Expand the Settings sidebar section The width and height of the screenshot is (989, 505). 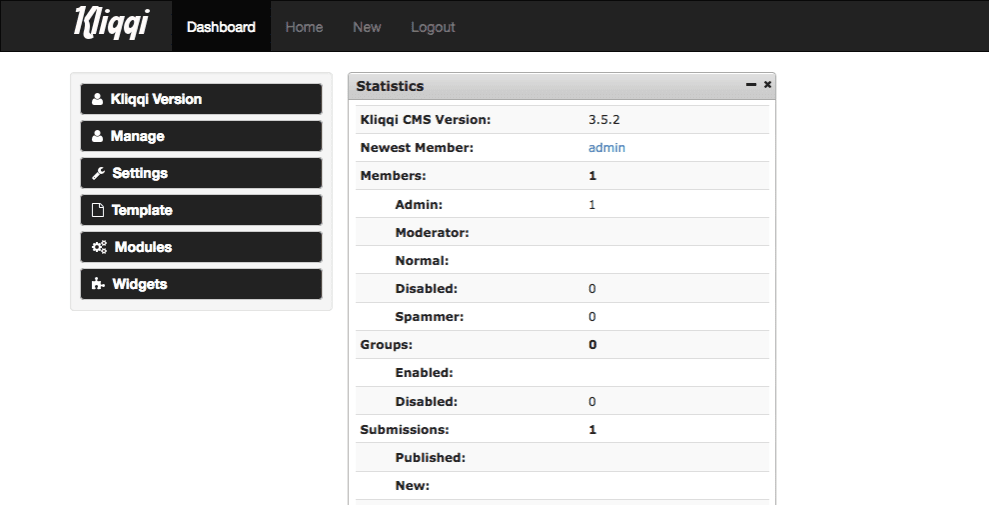(201, 173)
